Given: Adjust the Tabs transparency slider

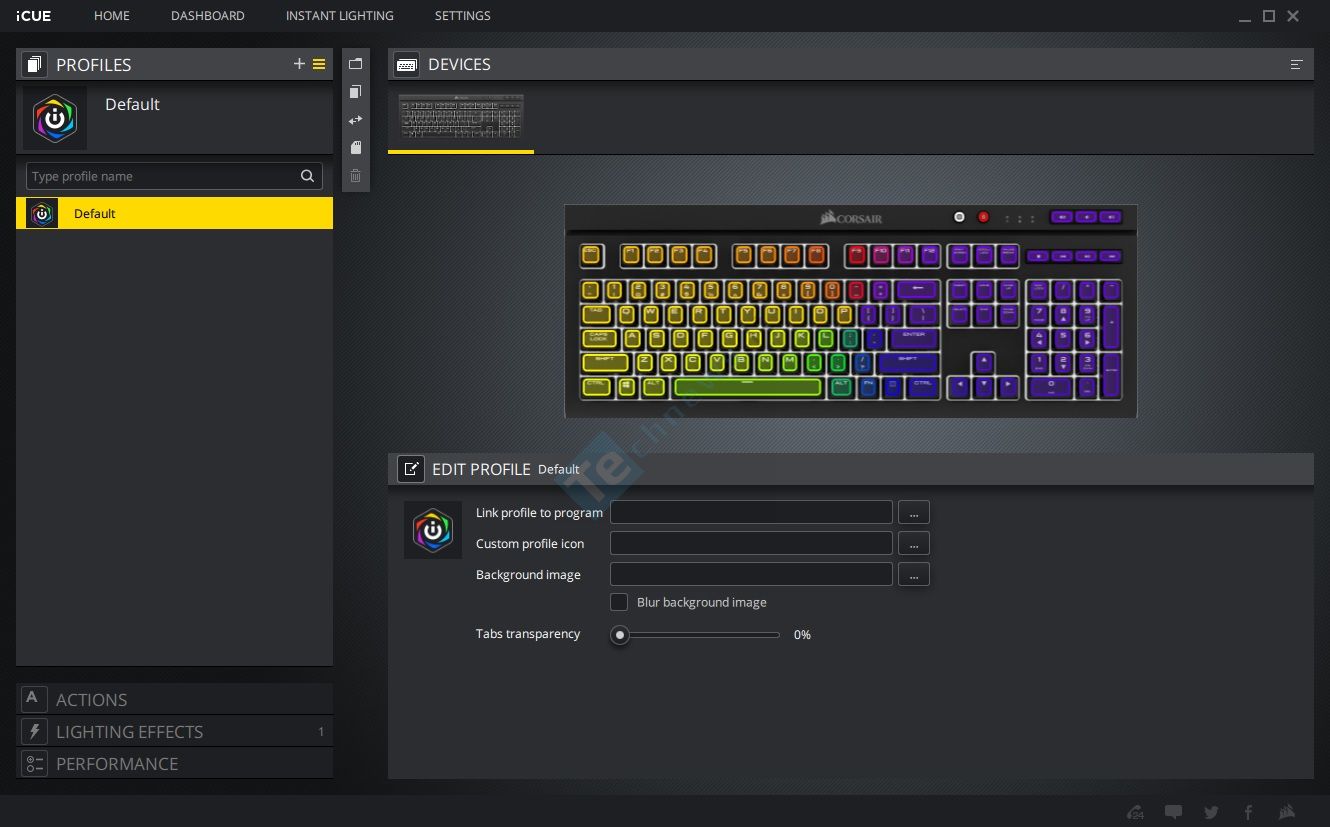Looking at the screenshot, I should click(x=621, y=634).
